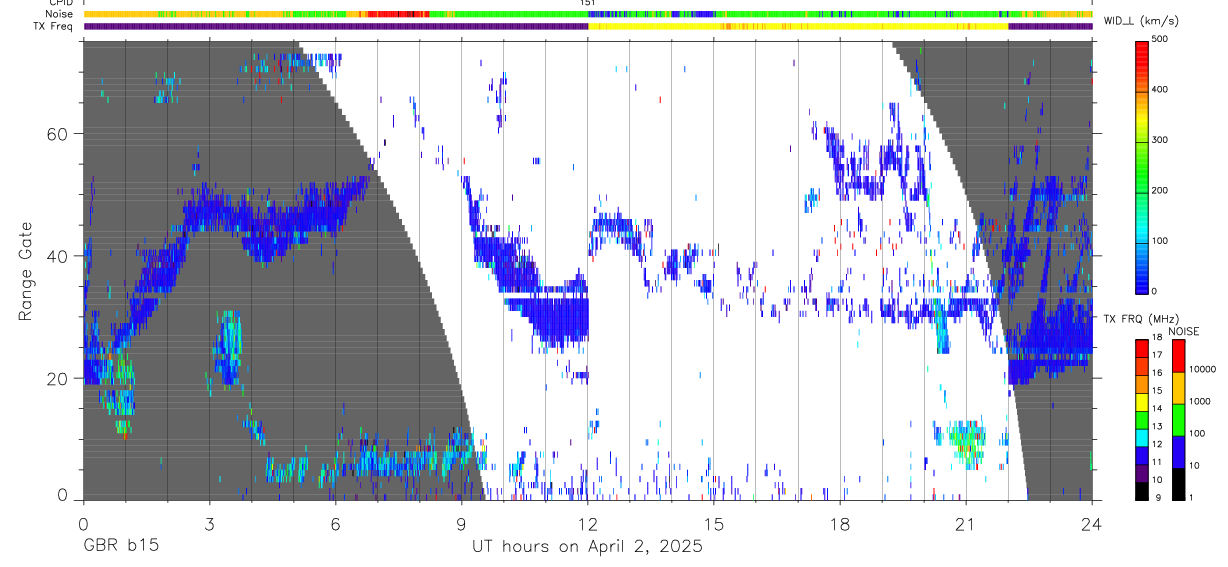1228x567 pixels.
Task: Click the "300" width color bar label
Action: 1162,140
